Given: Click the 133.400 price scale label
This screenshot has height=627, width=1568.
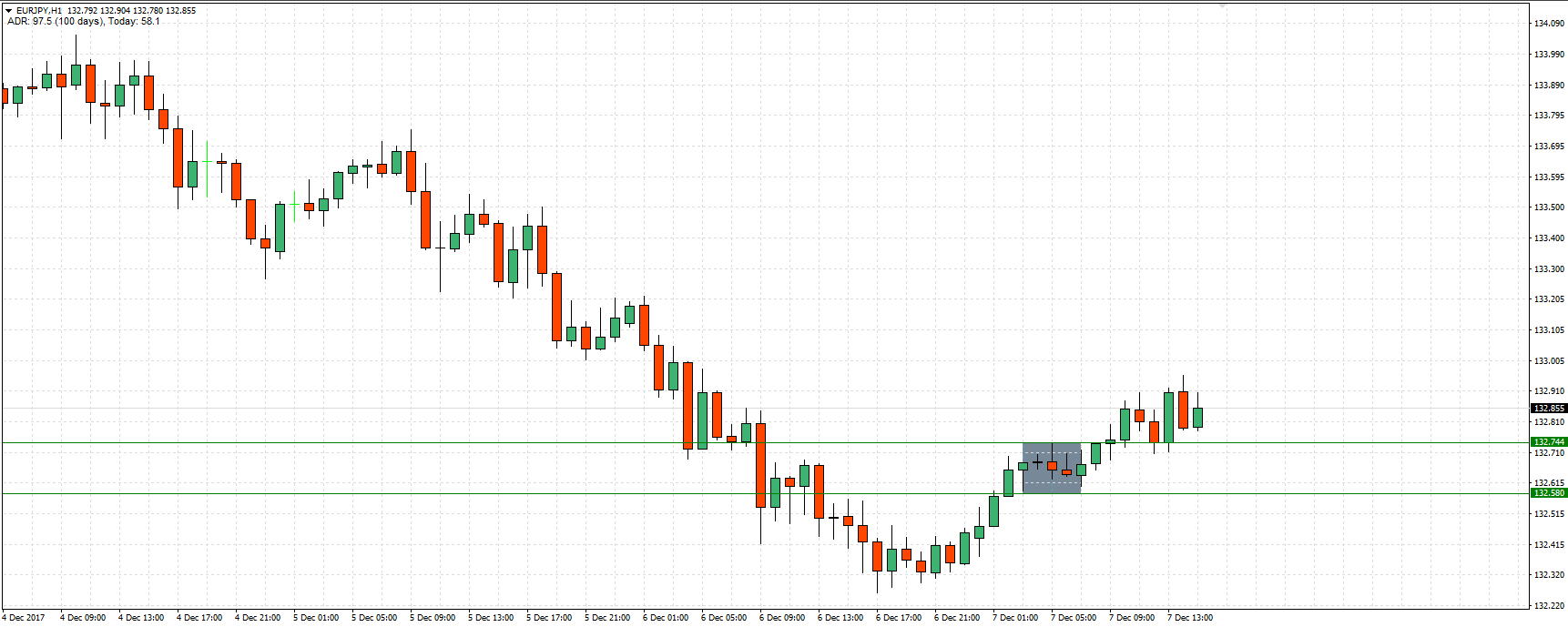Looking at the screenshot, I should coord(1549,238).
